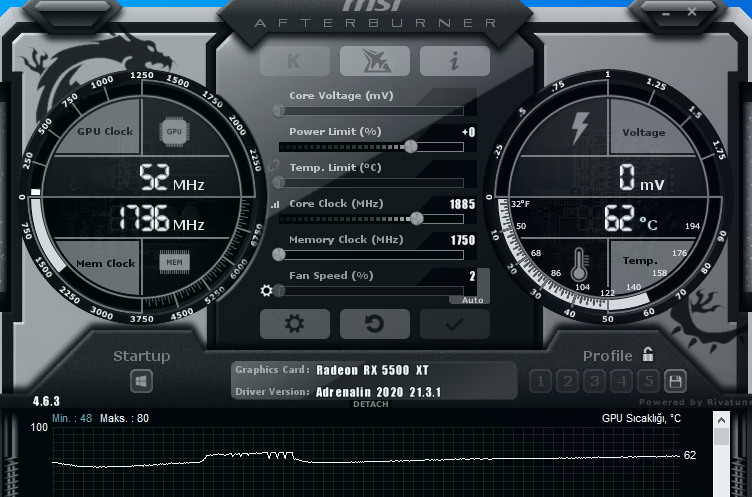Click the Memory Clock slider handle
752x497 pixels.
click(279, 255)
